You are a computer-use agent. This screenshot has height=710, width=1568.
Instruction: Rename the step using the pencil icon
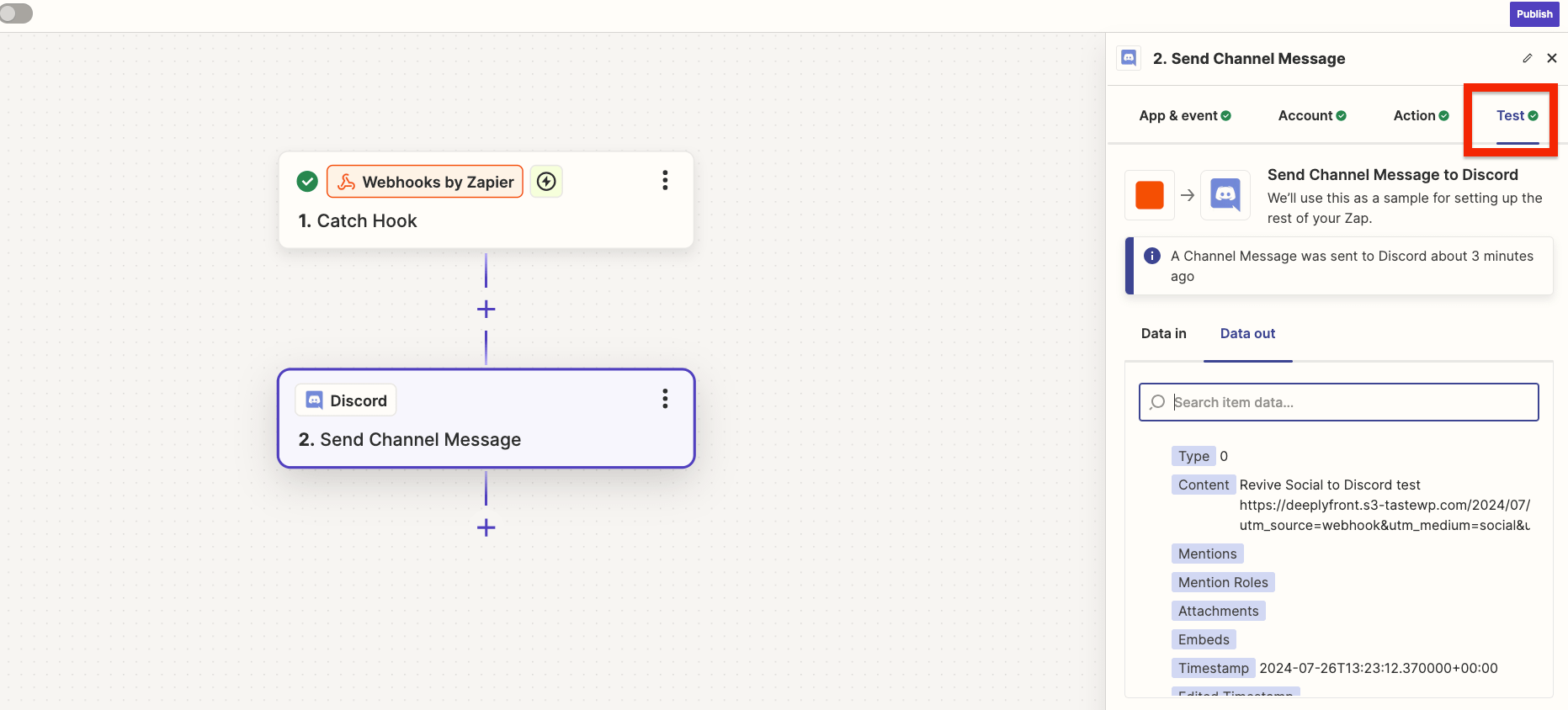pyautogui.click(x=1527, y=59)
